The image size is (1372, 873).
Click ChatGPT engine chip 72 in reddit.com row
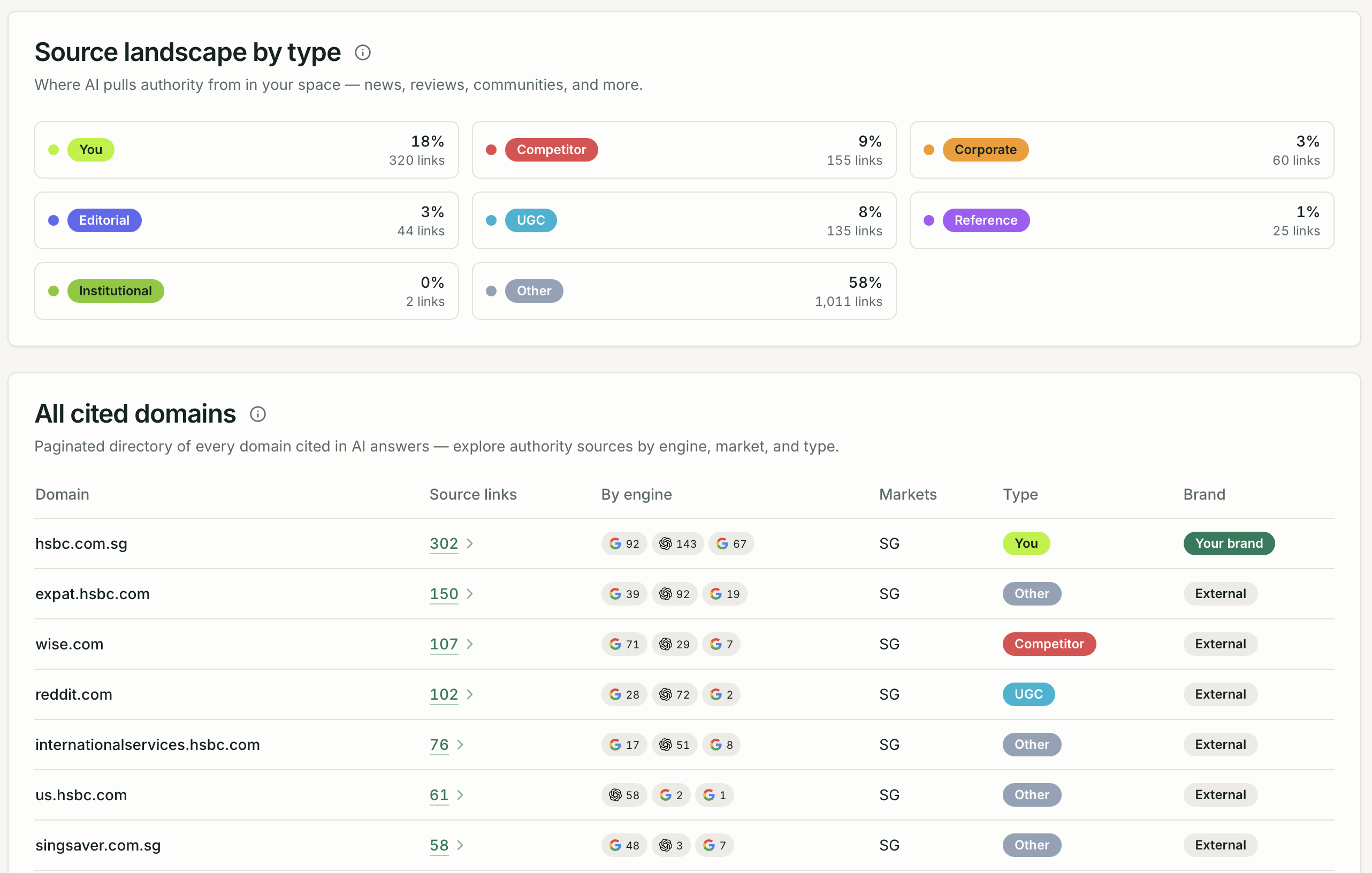pyautogui.click(x=674, y=694)
